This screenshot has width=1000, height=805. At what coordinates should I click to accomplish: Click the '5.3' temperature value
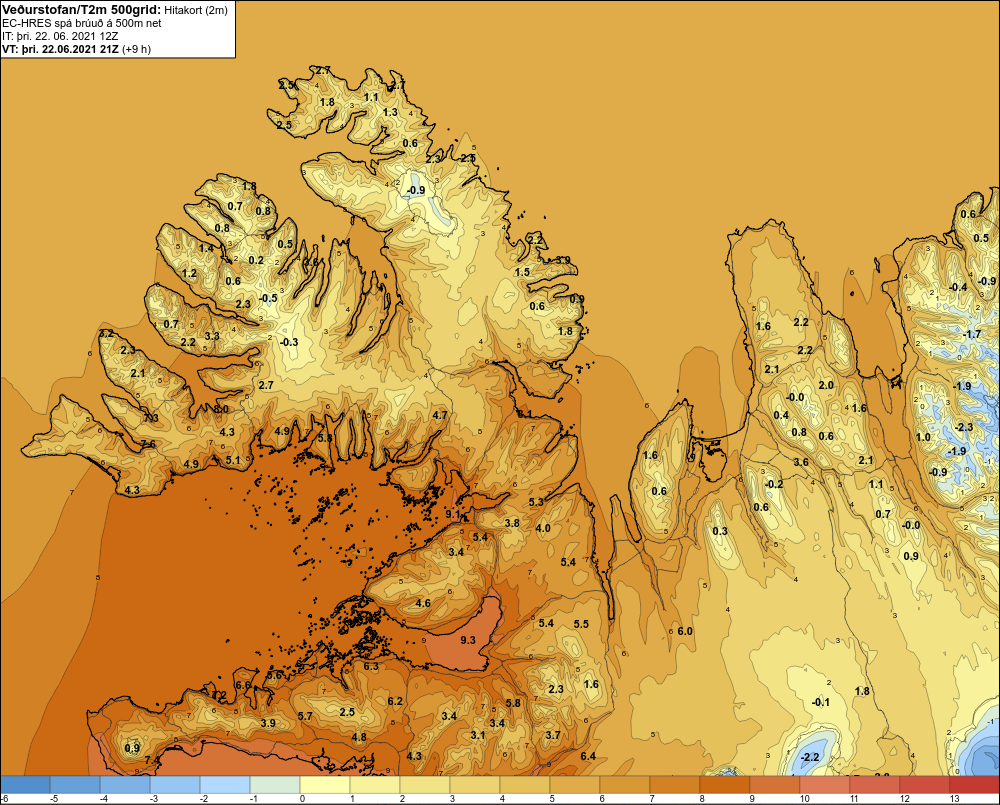(536, 502)
